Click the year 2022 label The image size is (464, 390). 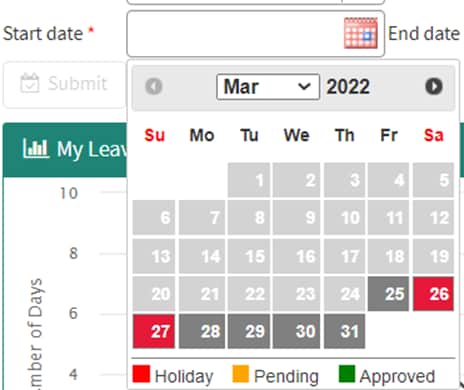pyautogui.click(x=348, y=87)
